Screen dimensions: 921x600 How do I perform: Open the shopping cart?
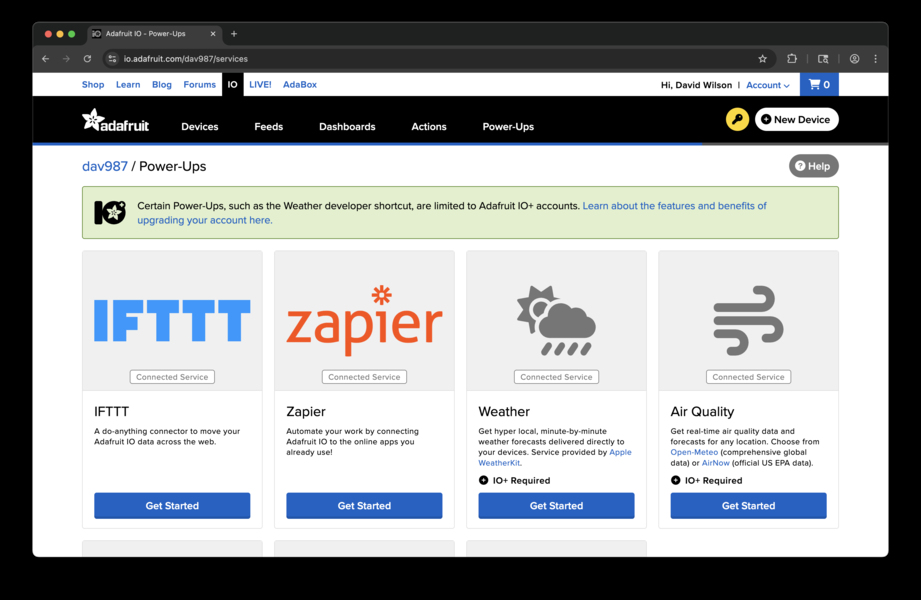point(818,84)
